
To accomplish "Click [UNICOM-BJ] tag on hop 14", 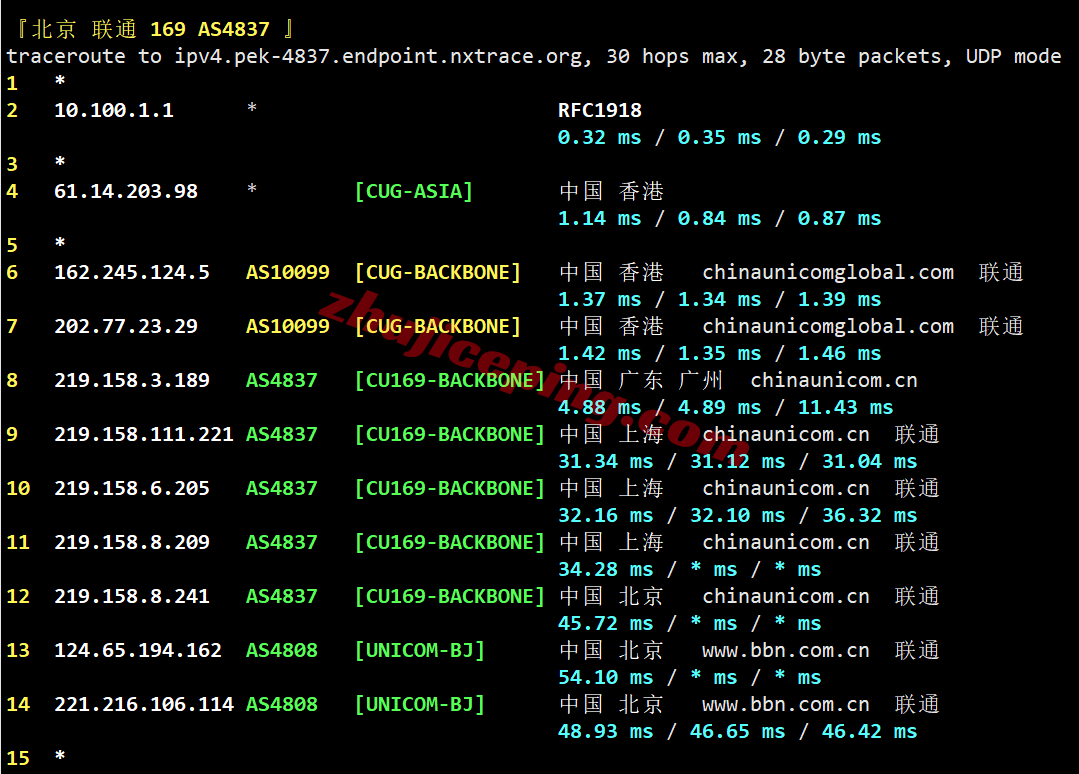I will (420, 705).
